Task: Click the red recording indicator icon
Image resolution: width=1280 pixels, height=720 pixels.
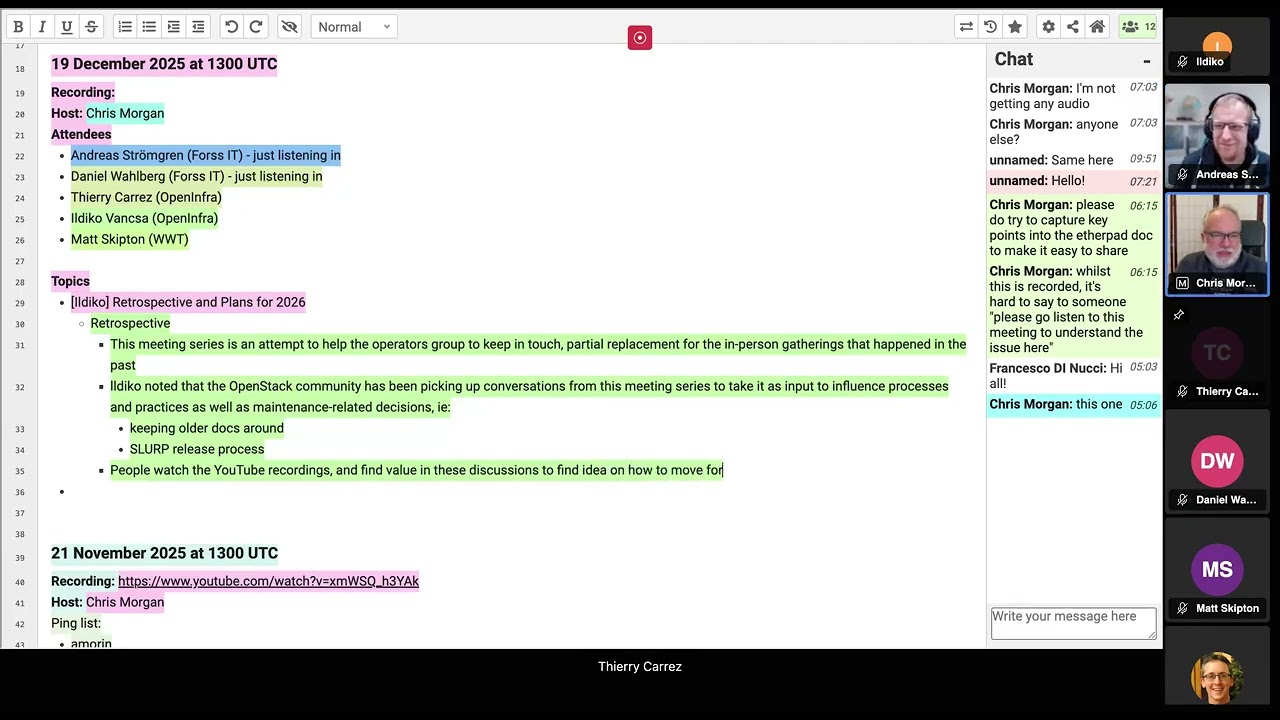Action: [x=640, y=38]
